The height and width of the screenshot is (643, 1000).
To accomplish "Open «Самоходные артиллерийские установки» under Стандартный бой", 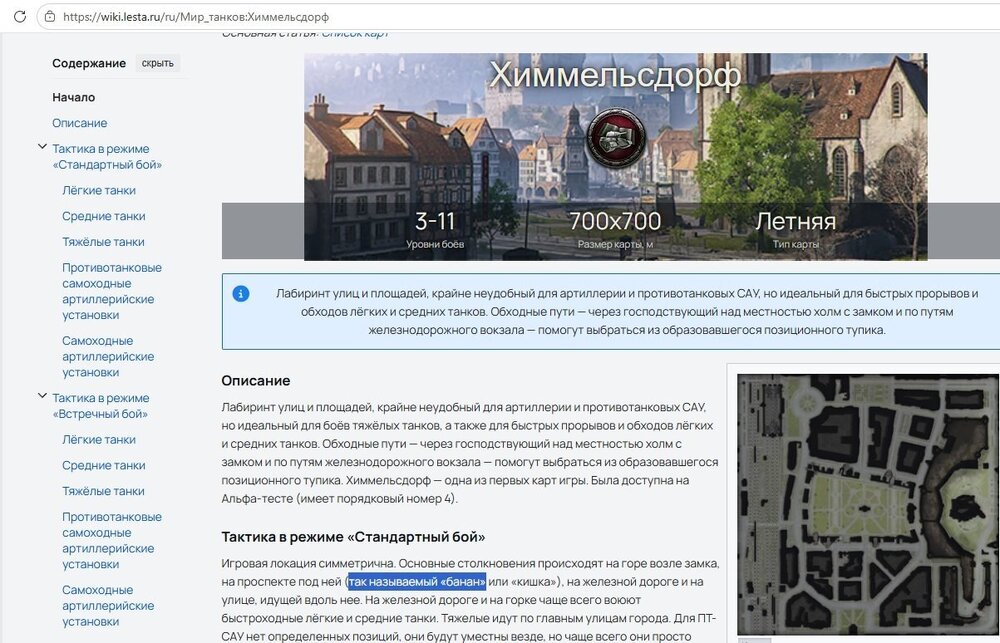I will (x=108, y=356).
